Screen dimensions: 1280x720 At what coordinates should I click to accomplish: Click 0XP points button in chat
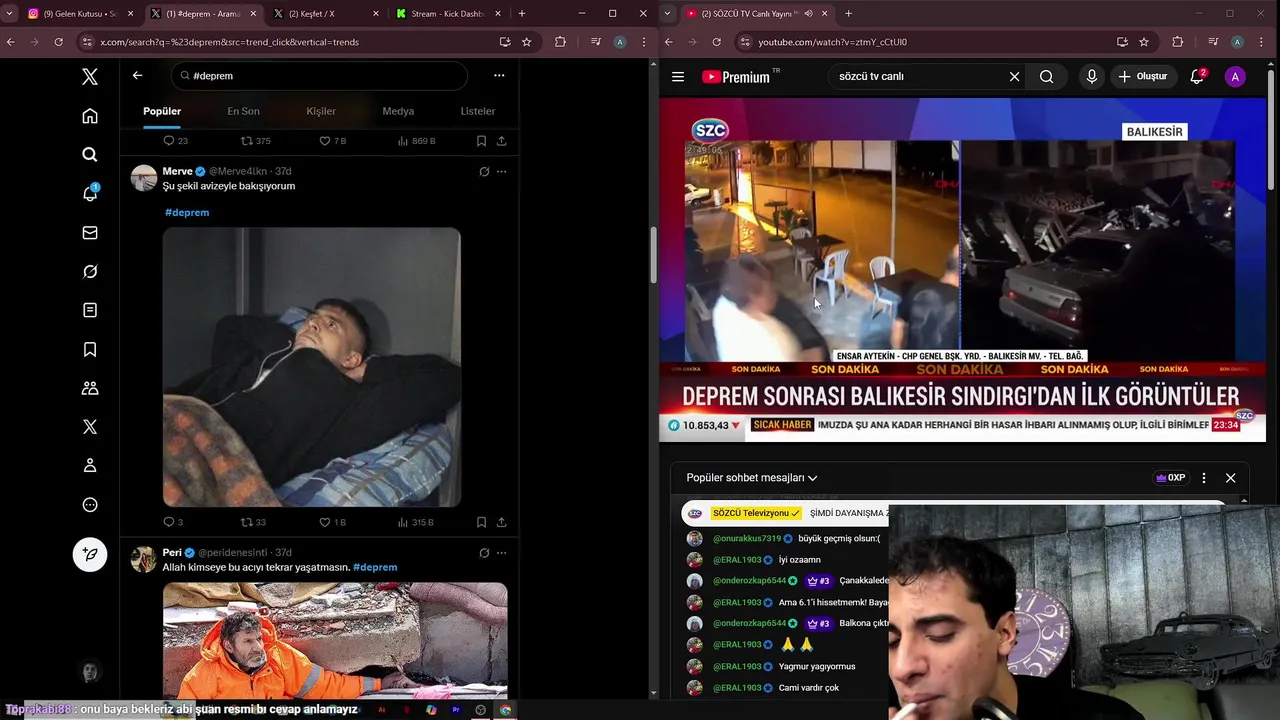(1170, 478)
